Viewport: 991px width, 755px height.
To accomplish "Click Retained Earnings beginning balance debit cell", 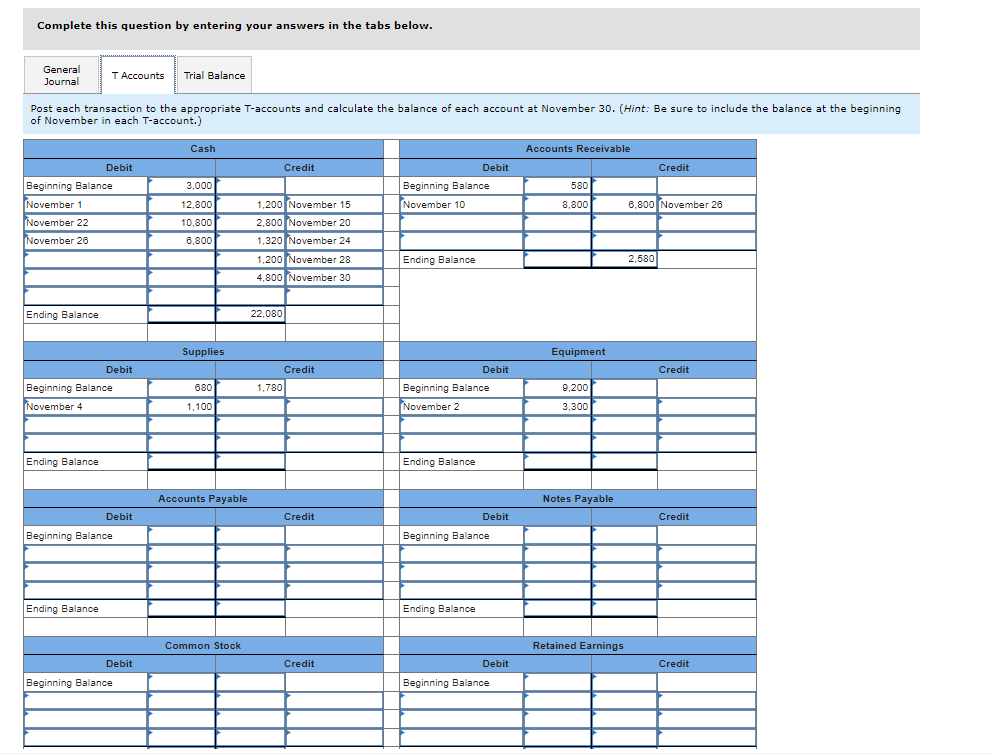I will tap(557, 683).
